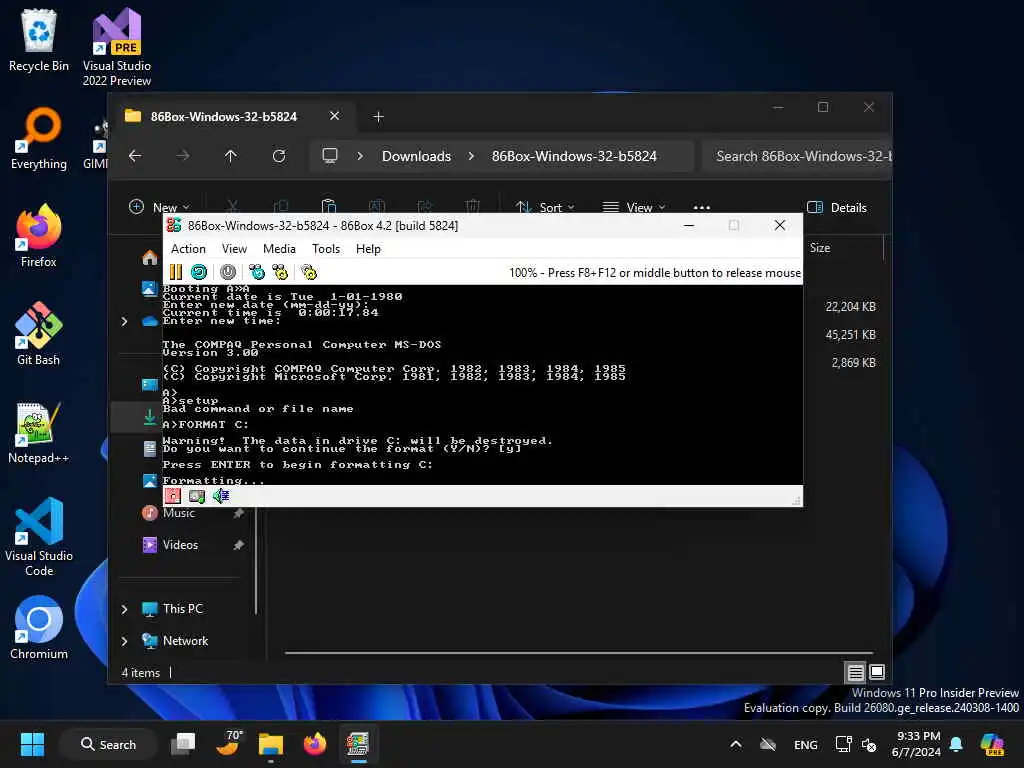Pause the 86Box emulation
Viewport: 1024px width, 768px height.
(x=176, y=272)
